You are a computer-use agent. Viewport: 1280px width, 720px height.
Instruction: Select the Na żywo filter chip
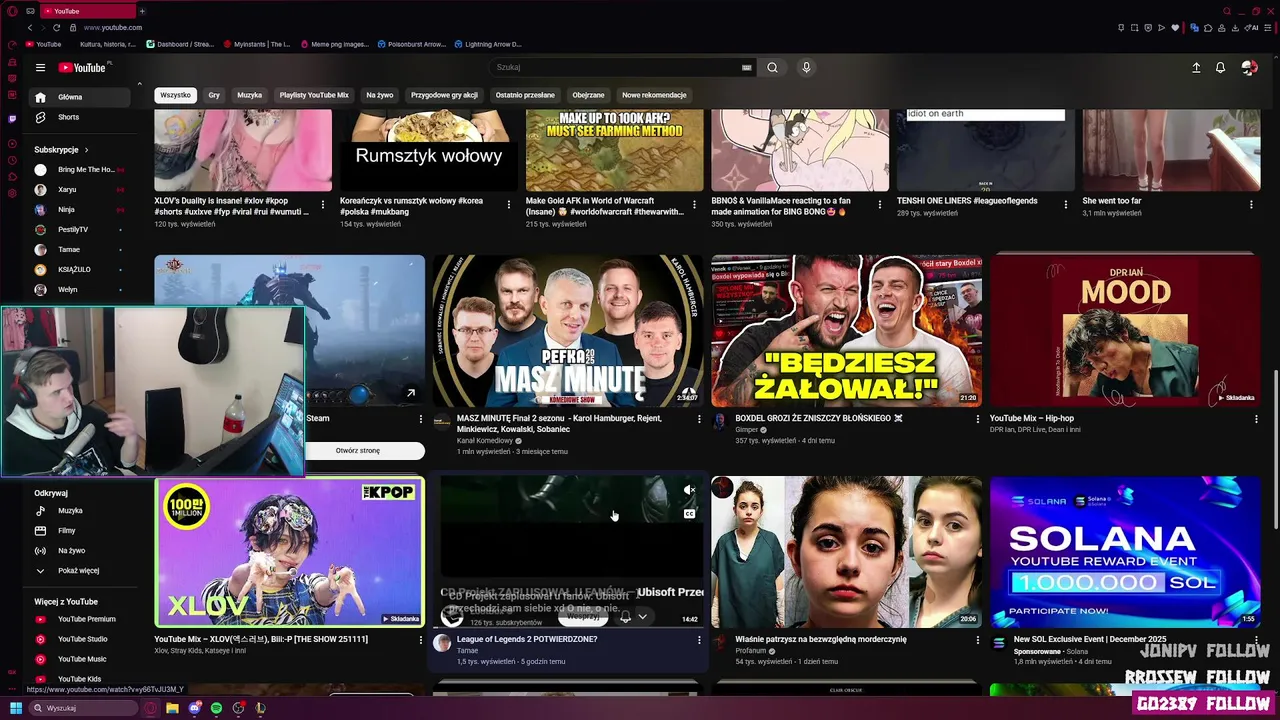[x=379, y=95]
